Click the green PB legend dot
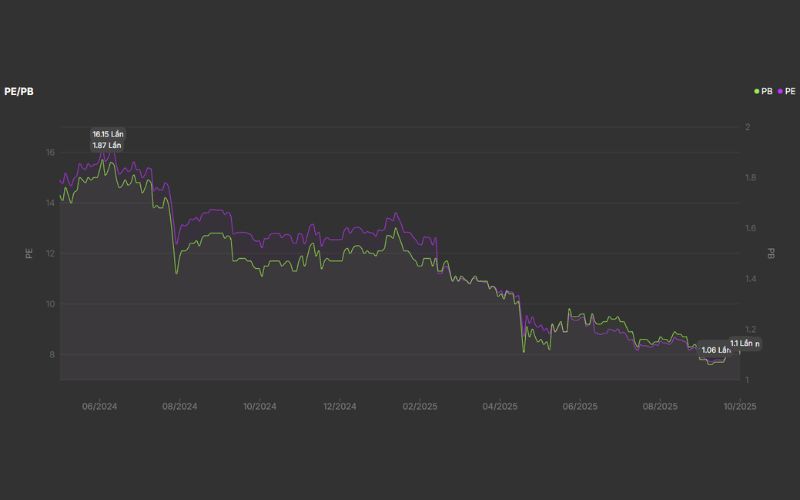This screenshot has height=500, width=800. [x=757, y=91]
